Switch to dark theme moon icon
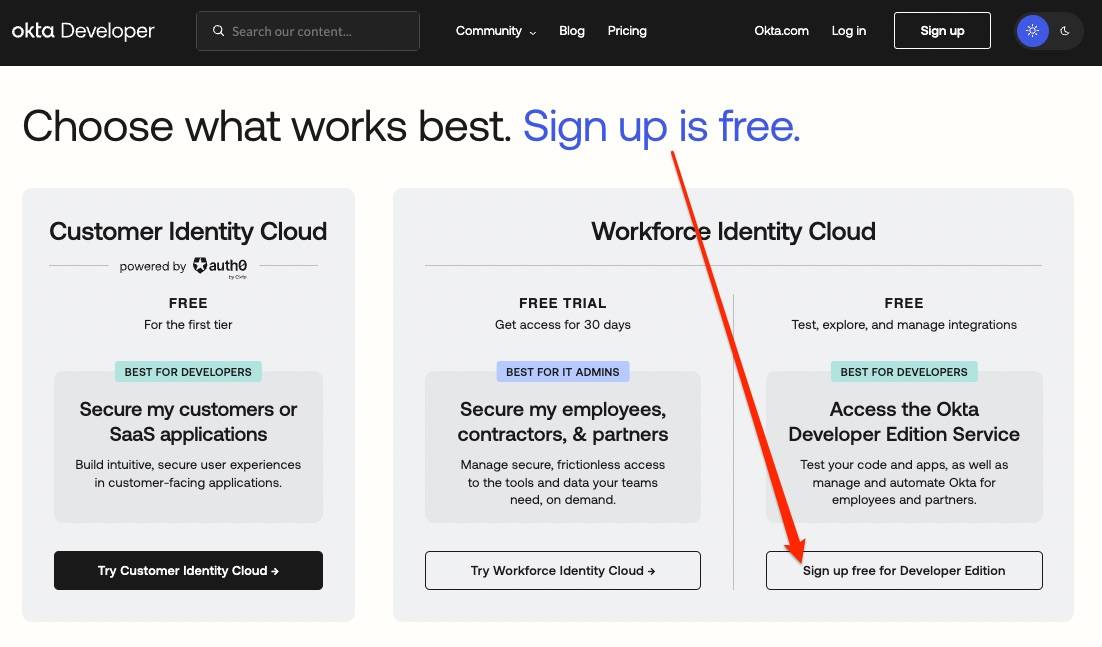1102x647 pixels. (x=1065, y=31)
